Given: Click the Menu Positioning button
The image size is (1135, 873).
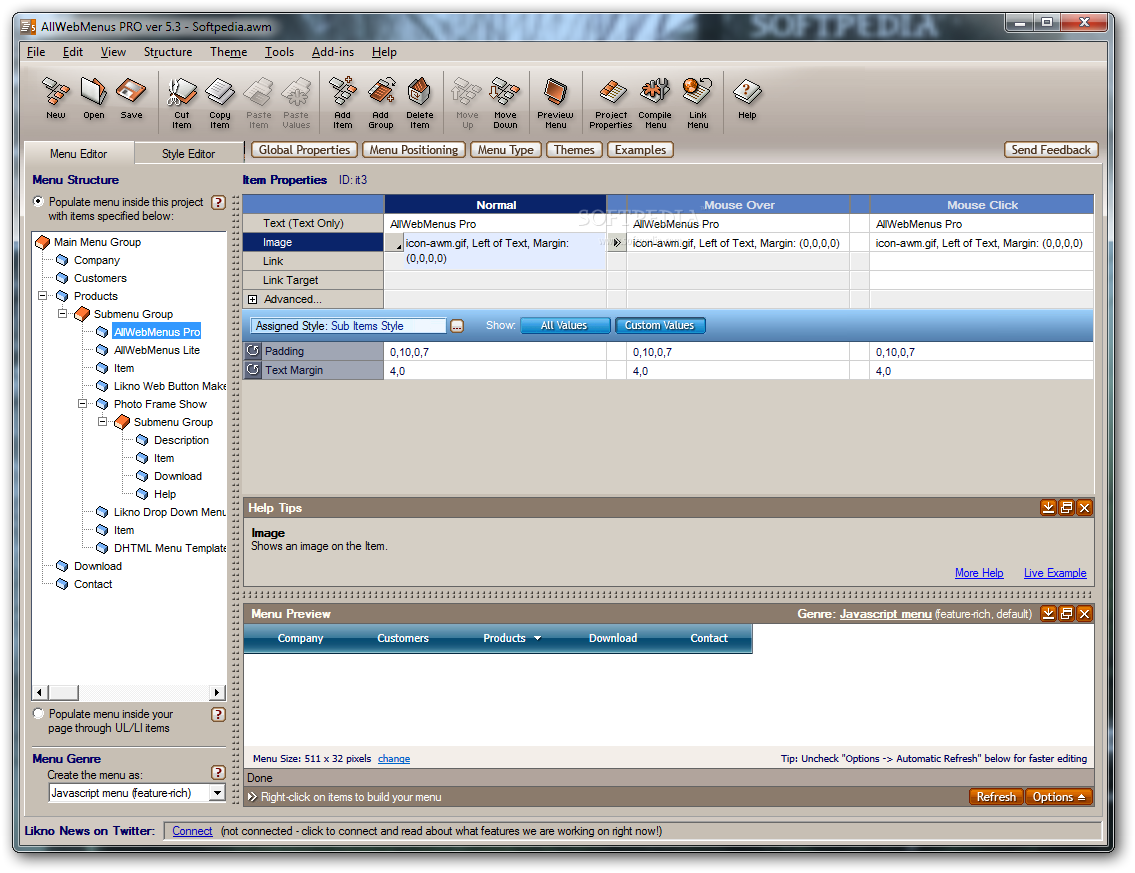Looking at the screenshot, I should 413,150.
